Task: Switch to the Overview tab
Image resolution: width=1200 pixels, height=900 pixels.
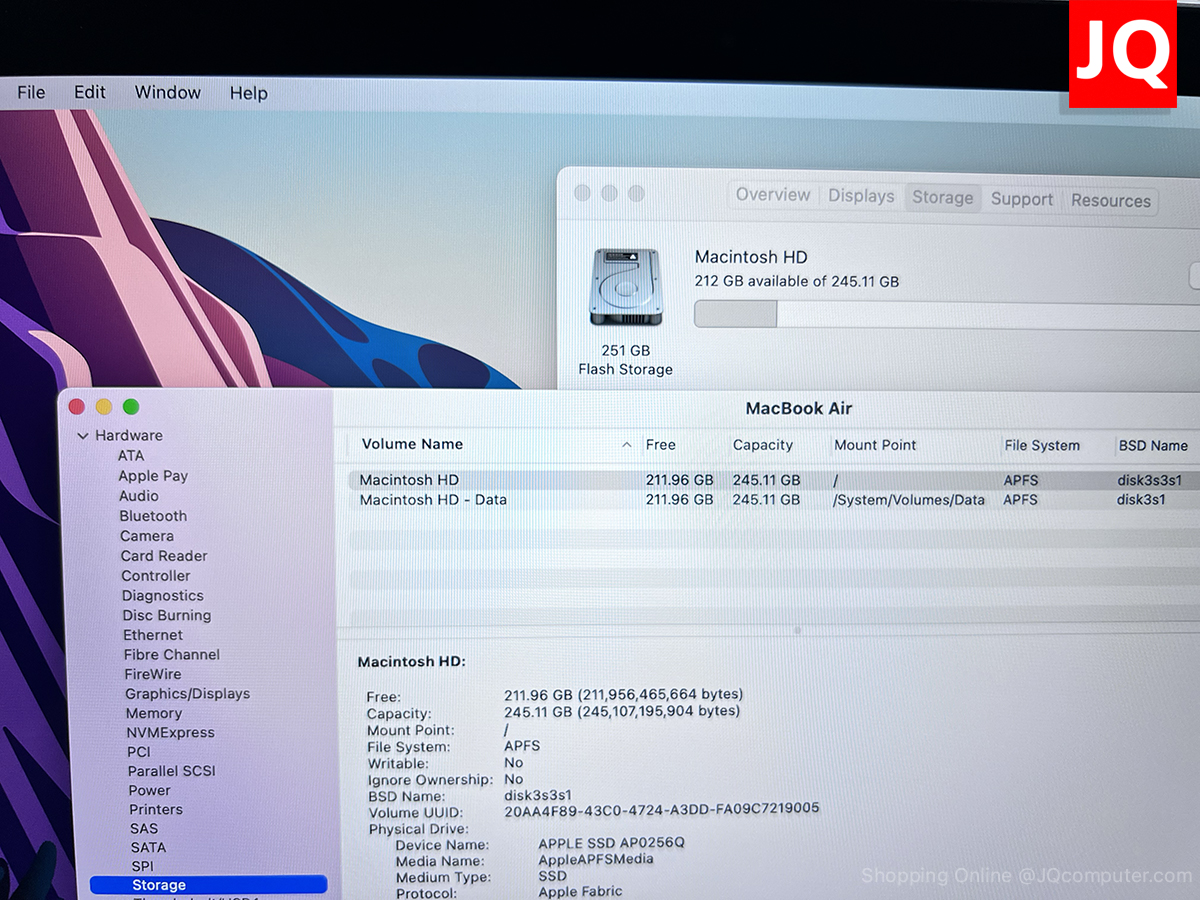Action: 773,195
